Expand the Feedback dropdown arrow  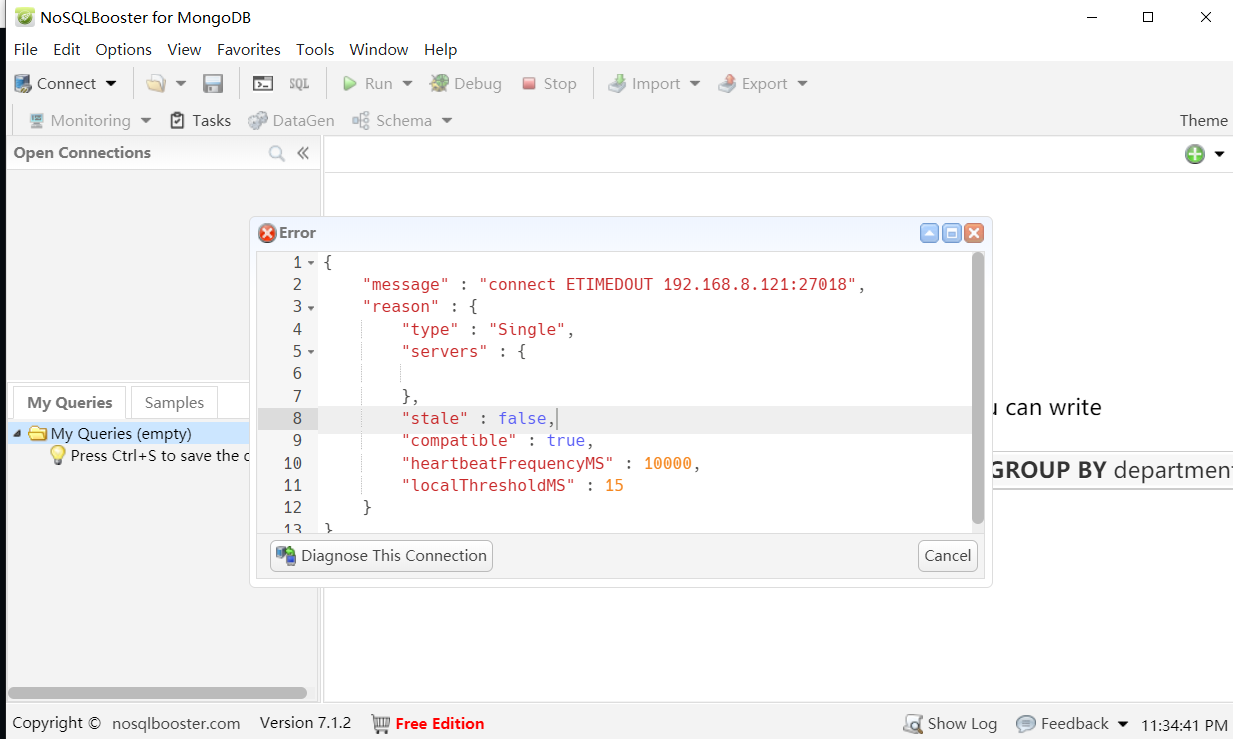[x=1123, y=724]
